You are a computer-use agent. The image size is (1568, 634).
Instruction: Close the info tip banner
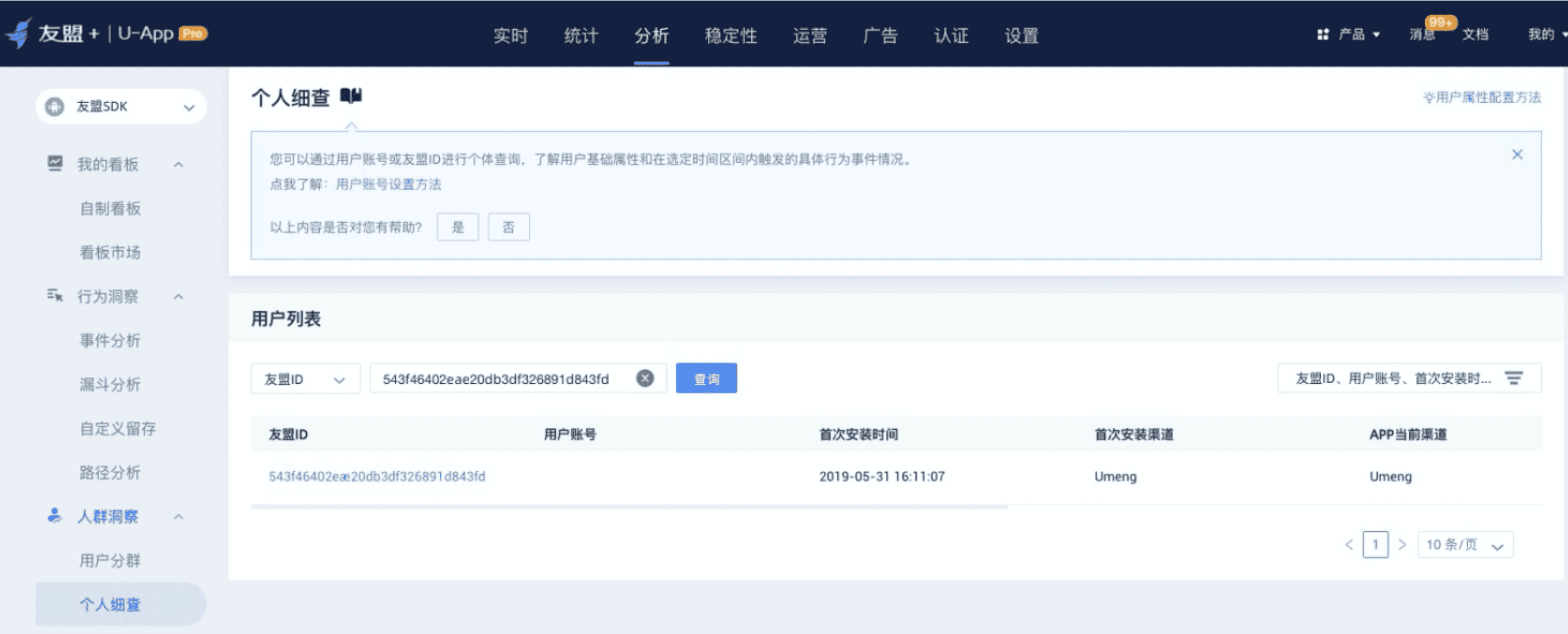pos(1517,154)
